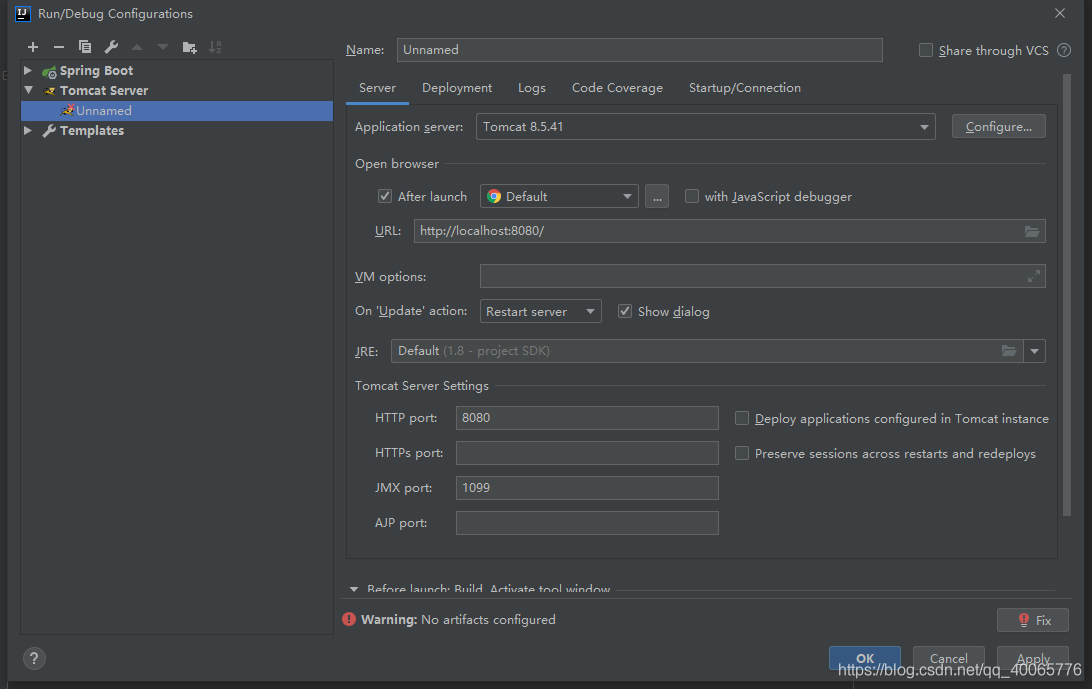The width and height of the screenshot is (1092, 689).
Task: Click the Sort configurations icon
Action: [215, 47]
